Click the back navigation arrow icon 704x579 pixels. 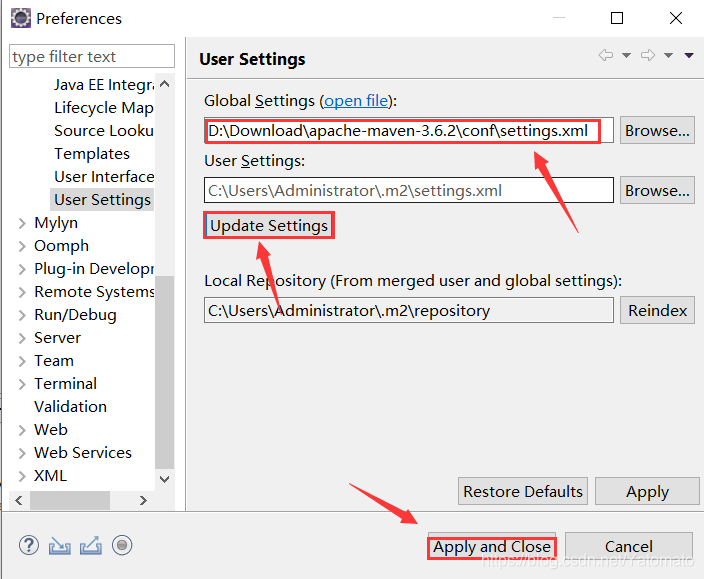(x=606, y=55)
